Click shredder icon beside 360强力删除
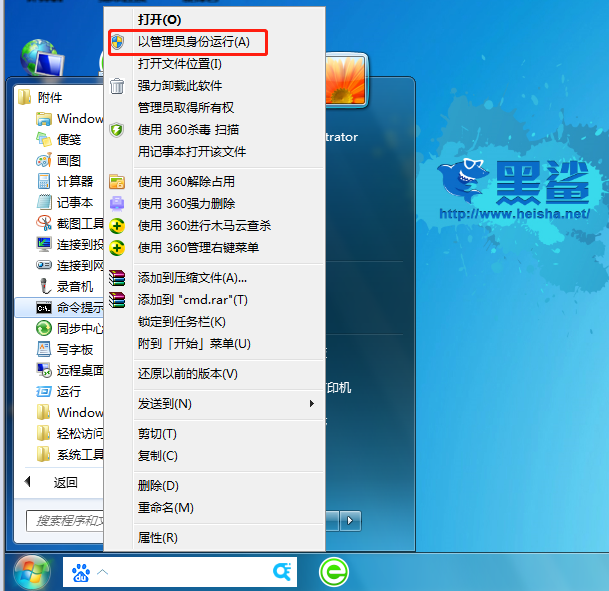Screen dimensions: 609x591 click(x=117, y=204)
